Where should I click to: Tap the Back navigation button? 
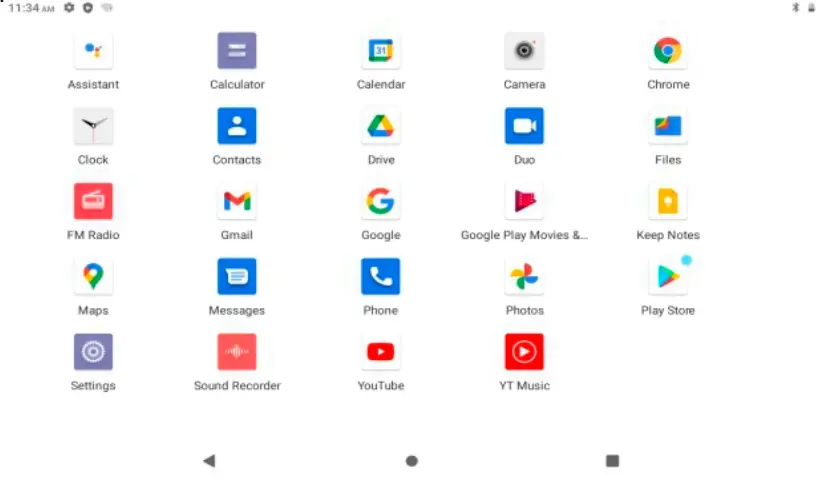[209, 461]
